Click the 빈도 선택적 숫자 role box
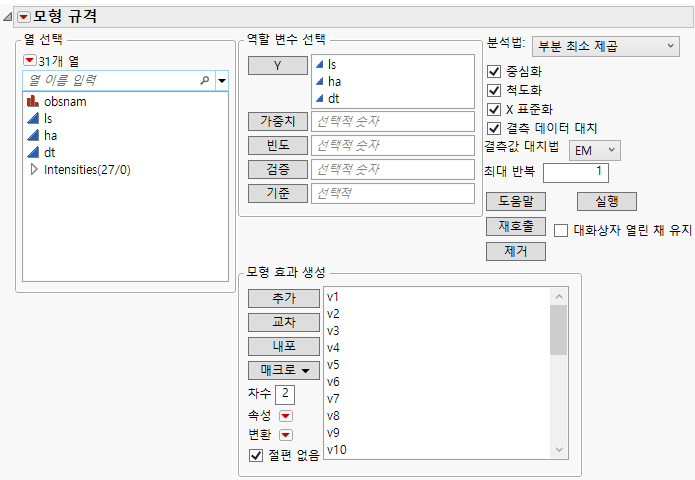Image resolution: width=695 pixels, height=480 pixels. coord(393,145)
